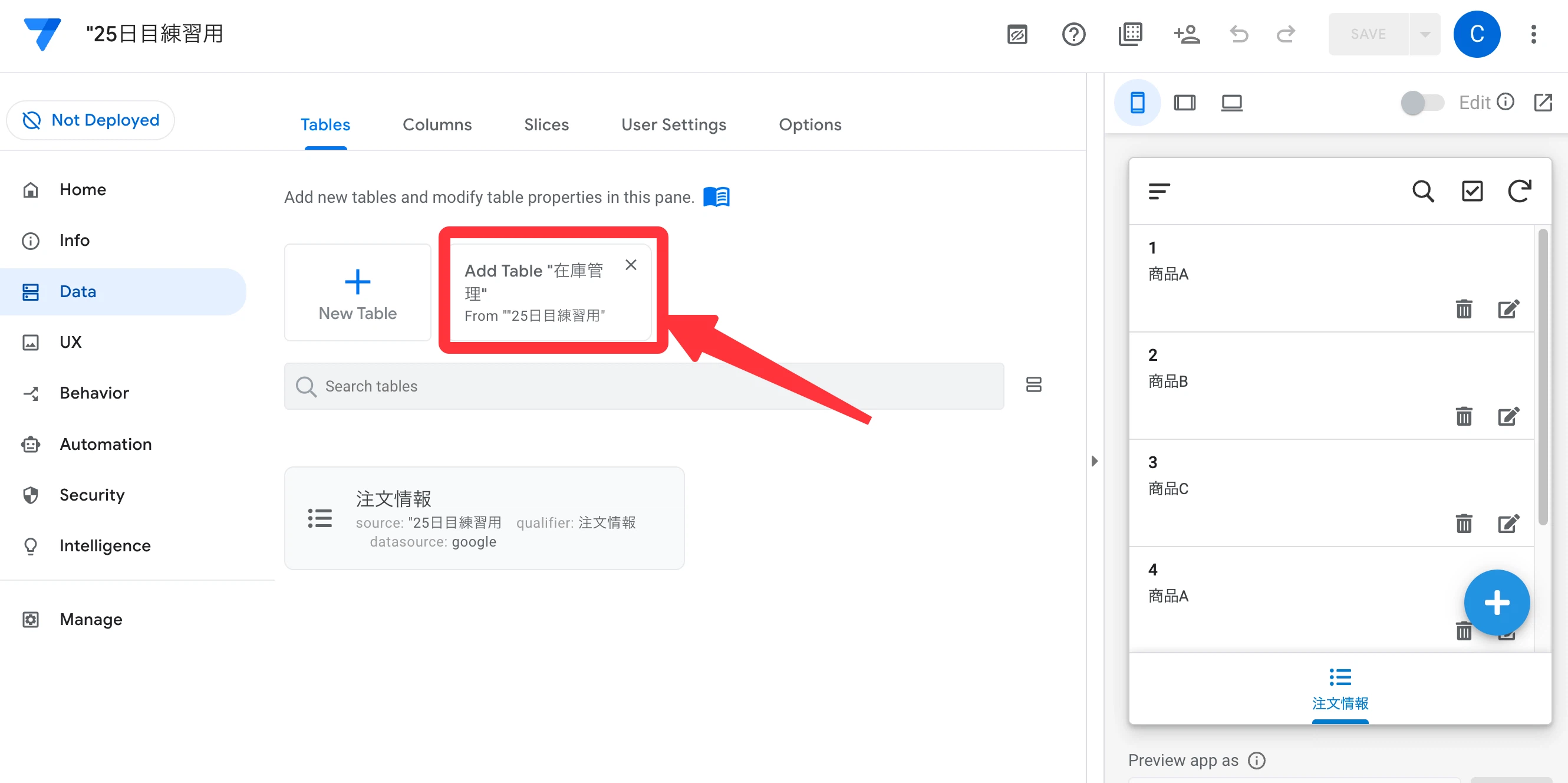Open the three-dot more menu
This screenshot has width=1568, height=783.
[1533, 34]
